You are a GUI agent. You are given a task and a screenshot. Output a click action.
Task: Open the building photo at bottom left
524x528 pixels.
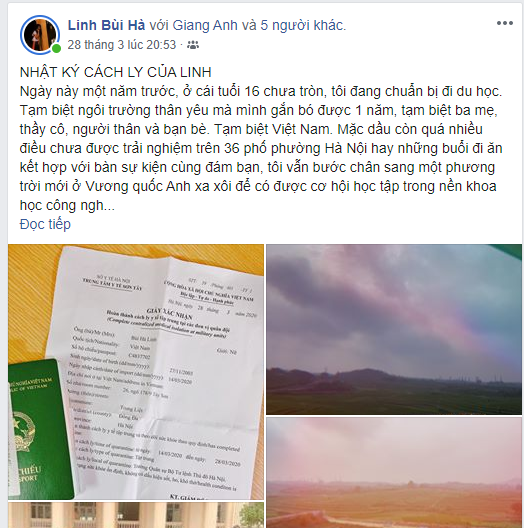136,515
